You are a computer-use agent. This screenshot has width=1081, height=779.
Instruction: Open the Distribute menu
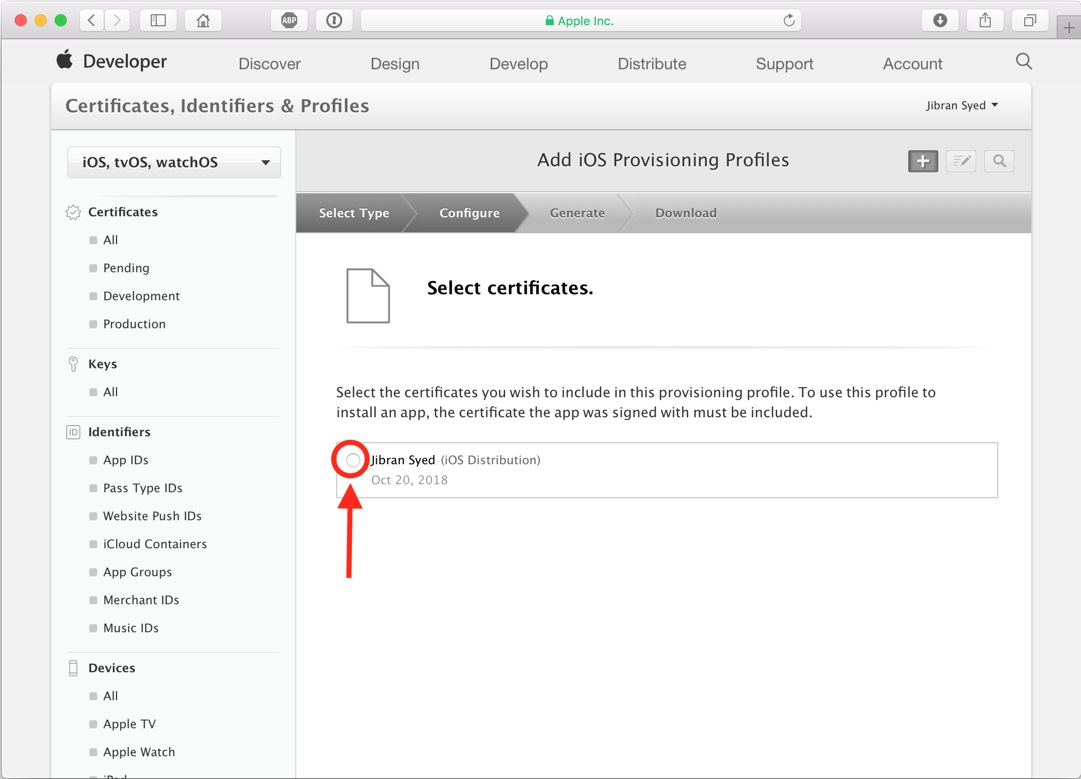click(x=651, y=63)
